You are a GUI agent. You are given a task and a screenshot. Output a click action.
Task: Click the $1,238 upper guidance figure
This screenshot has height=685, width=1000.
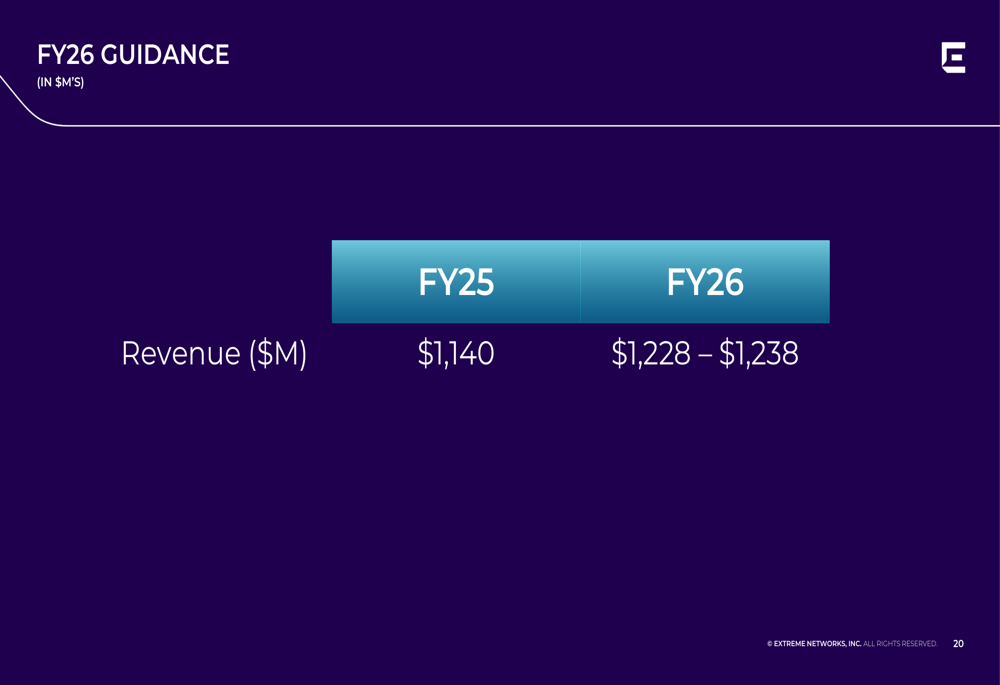pos(758,353)
